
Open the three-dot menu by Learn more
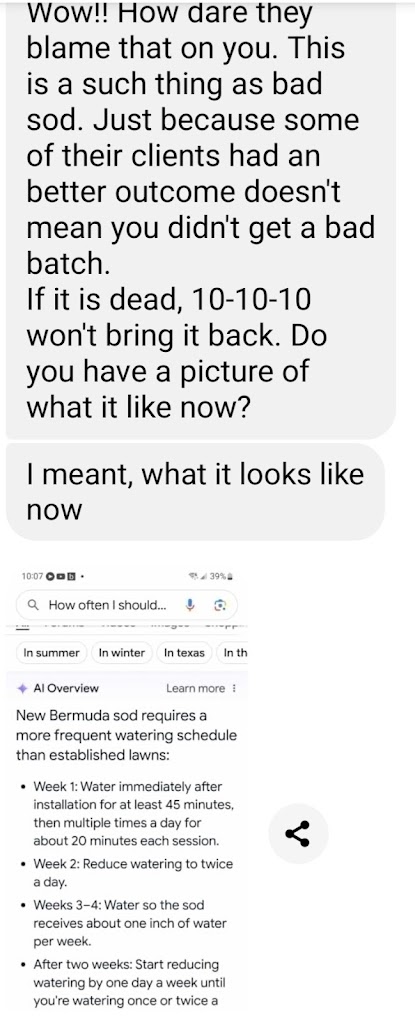(x=235, y=688)
